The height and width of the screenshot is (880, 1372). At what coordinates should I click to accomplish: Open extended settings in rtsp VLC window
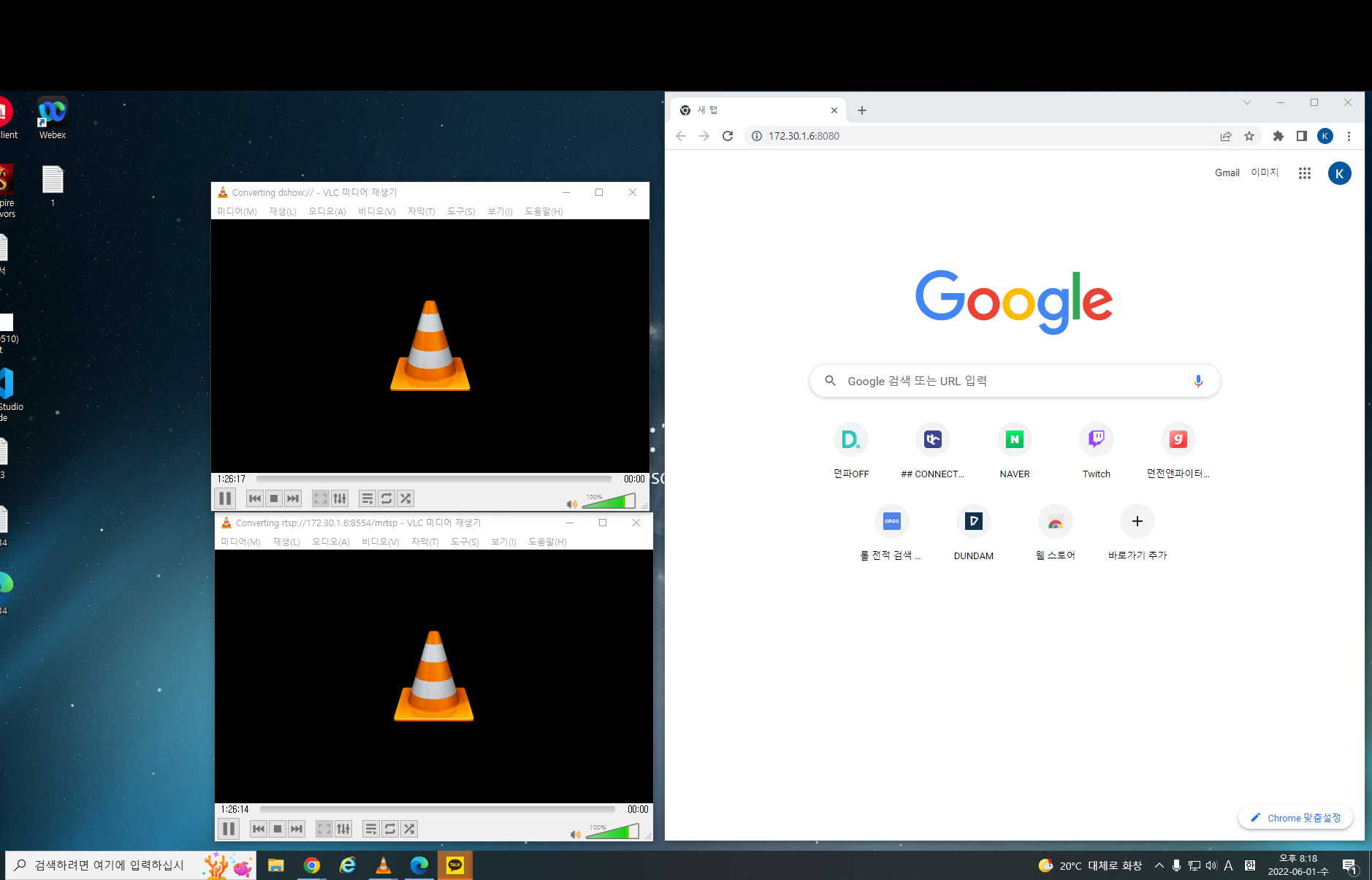pos(343,829)
